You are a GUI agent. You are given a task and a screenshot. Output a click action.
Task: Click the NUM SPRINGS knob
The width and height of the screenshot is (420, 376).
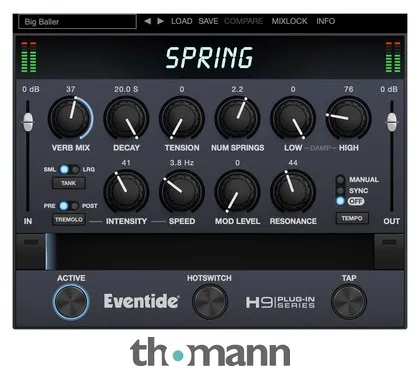(x=238, y=118)
